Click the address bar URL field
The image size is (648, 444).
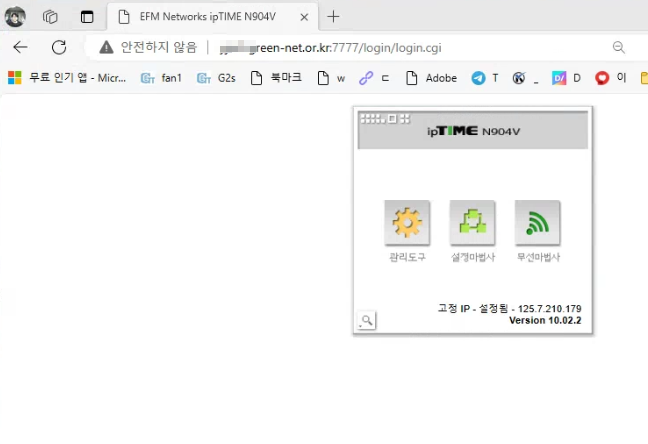pos(331,48)
